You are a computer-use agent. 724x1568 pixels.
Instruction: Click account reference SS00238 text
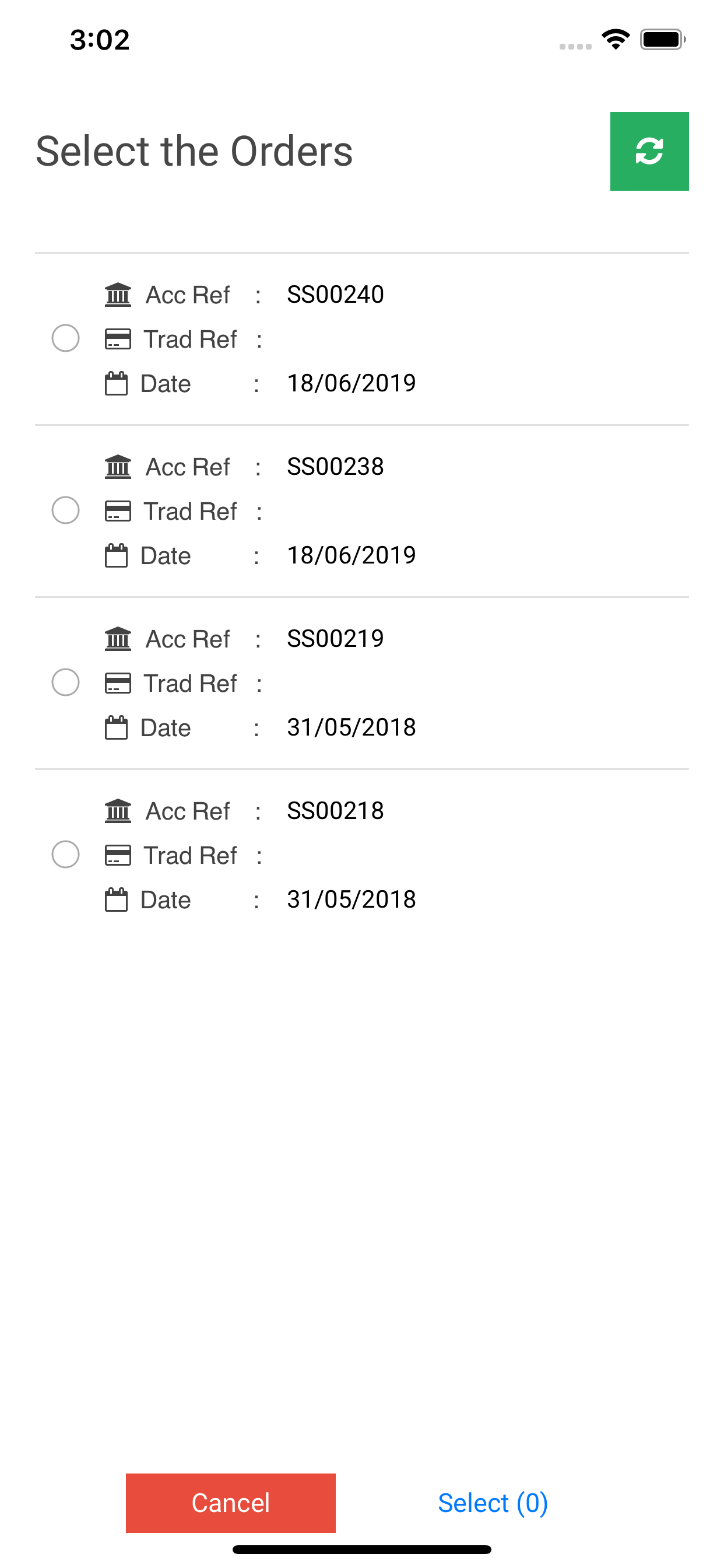tap(335, 467)
